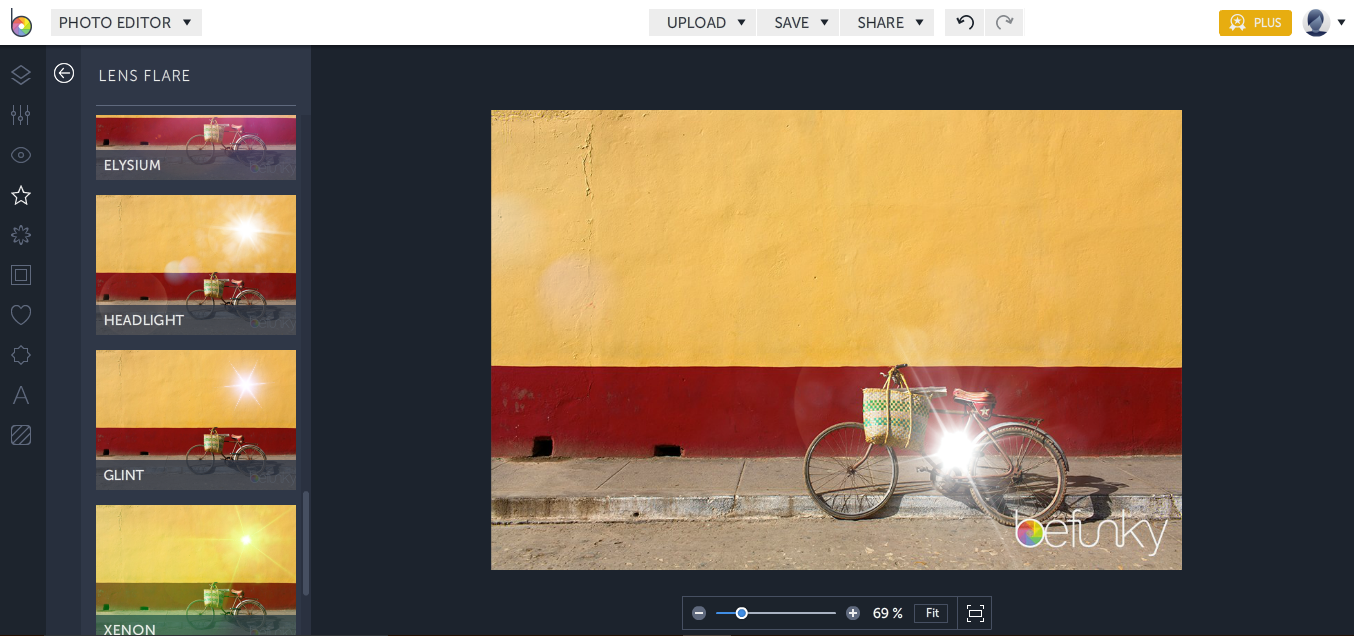
Task: Apply the Headlight lens flare
Action: coord(196,265)
